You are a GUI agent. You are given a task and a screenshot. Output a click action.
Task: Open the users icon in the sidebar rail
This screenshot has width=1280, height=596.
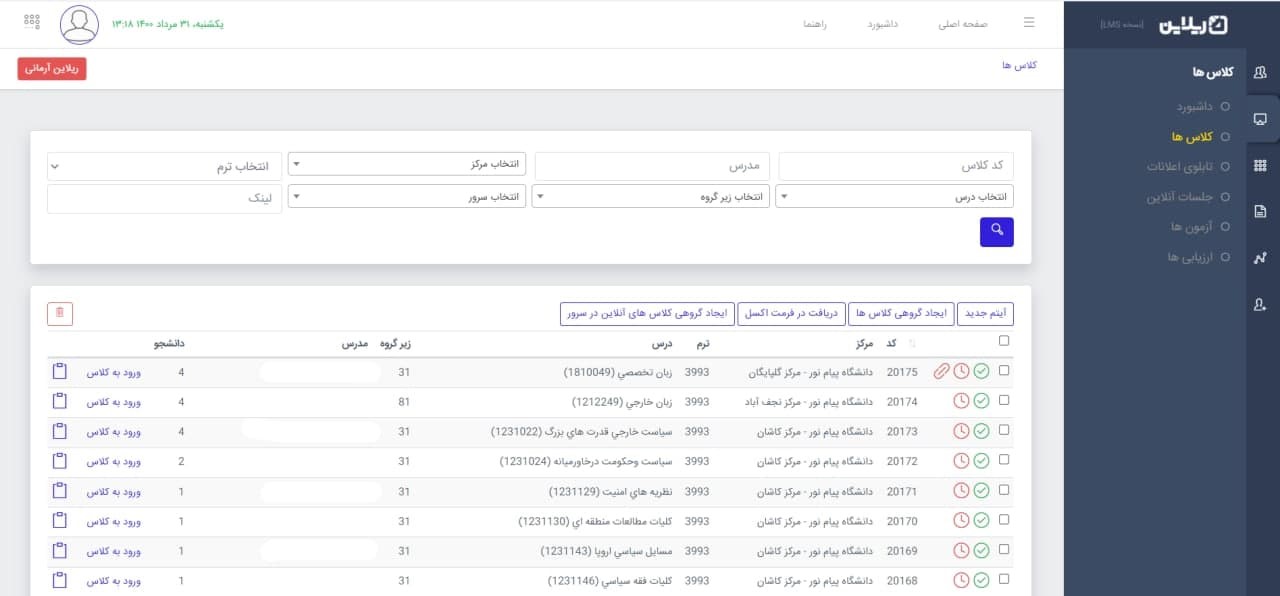(1260, 72)
